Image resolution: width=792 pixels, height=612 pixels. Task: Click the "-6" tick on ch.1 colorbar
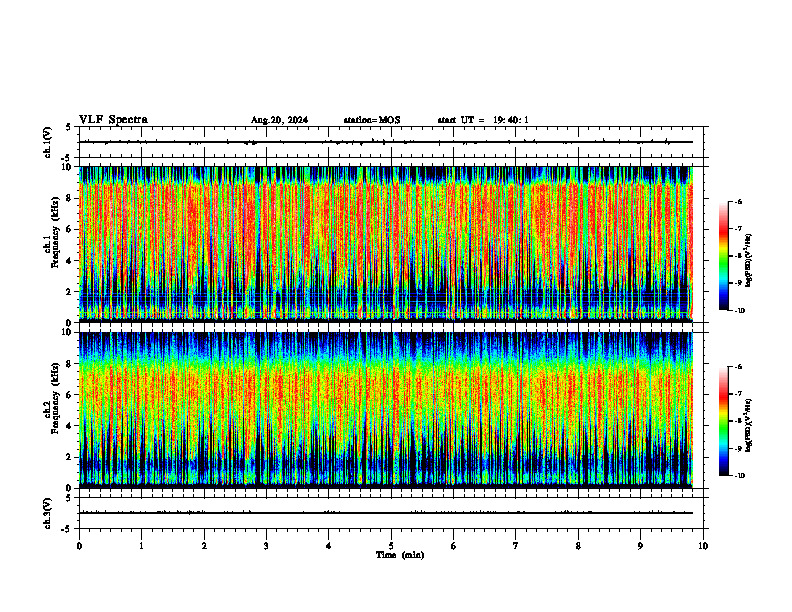coord(738,201)
